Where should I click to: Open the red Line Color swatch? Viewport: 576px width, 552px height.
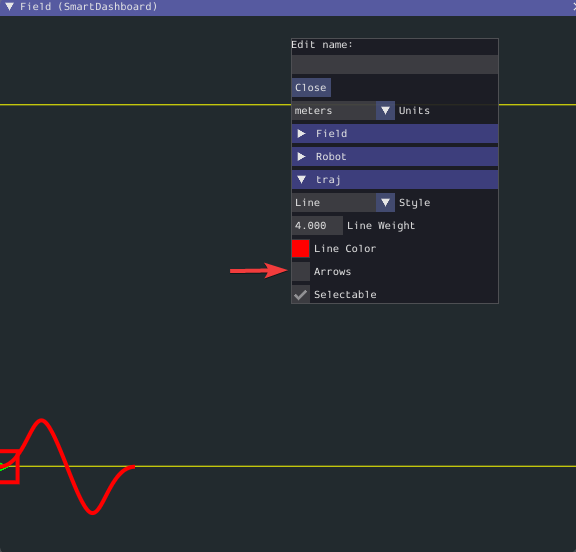tap(300, 249)
